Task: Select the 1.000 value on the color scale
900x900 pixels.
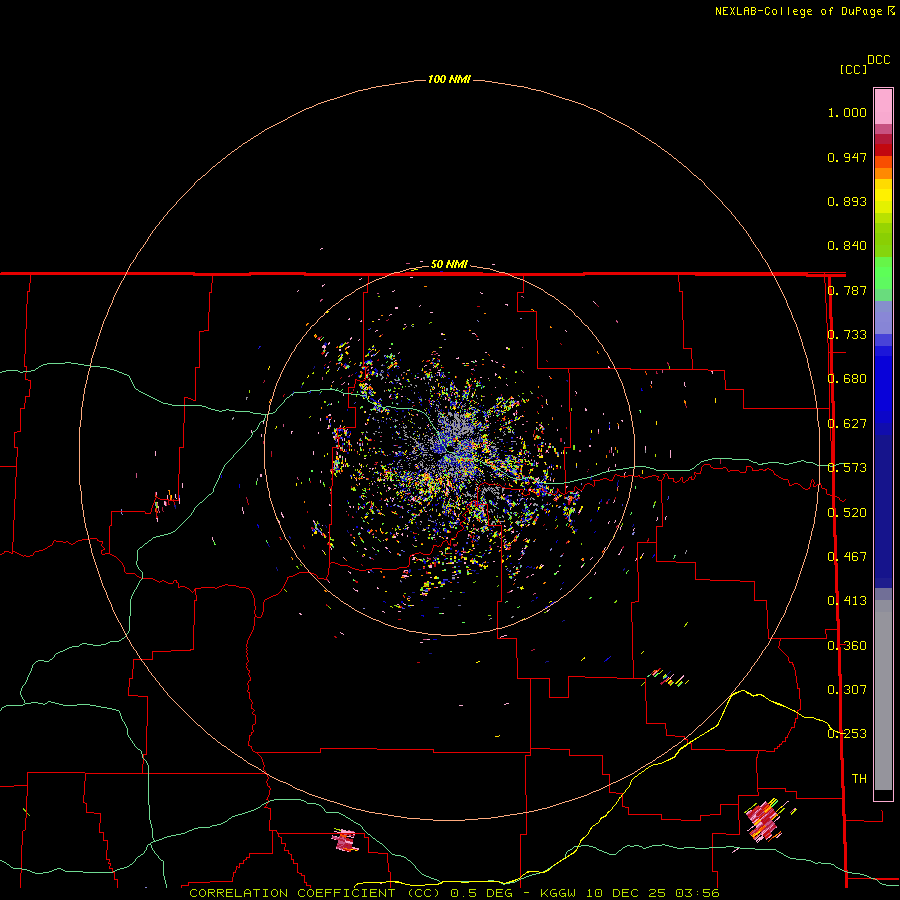Action: click(847, 112)
